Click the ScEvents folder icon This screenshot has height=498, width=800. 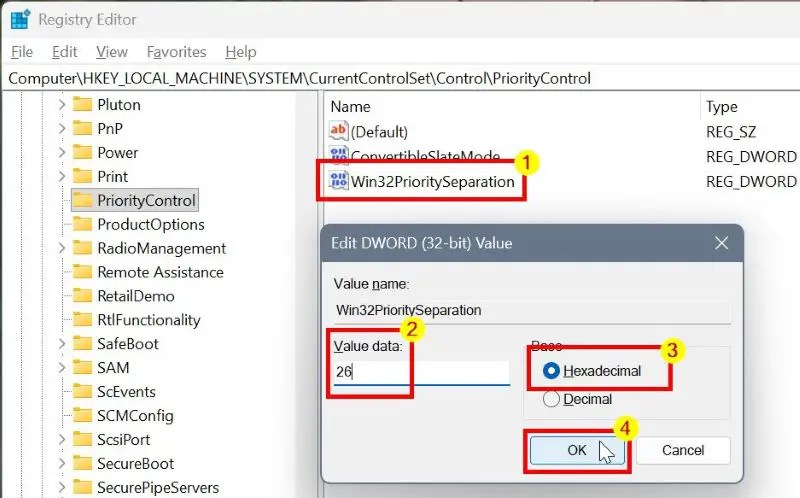pos(82,391)
